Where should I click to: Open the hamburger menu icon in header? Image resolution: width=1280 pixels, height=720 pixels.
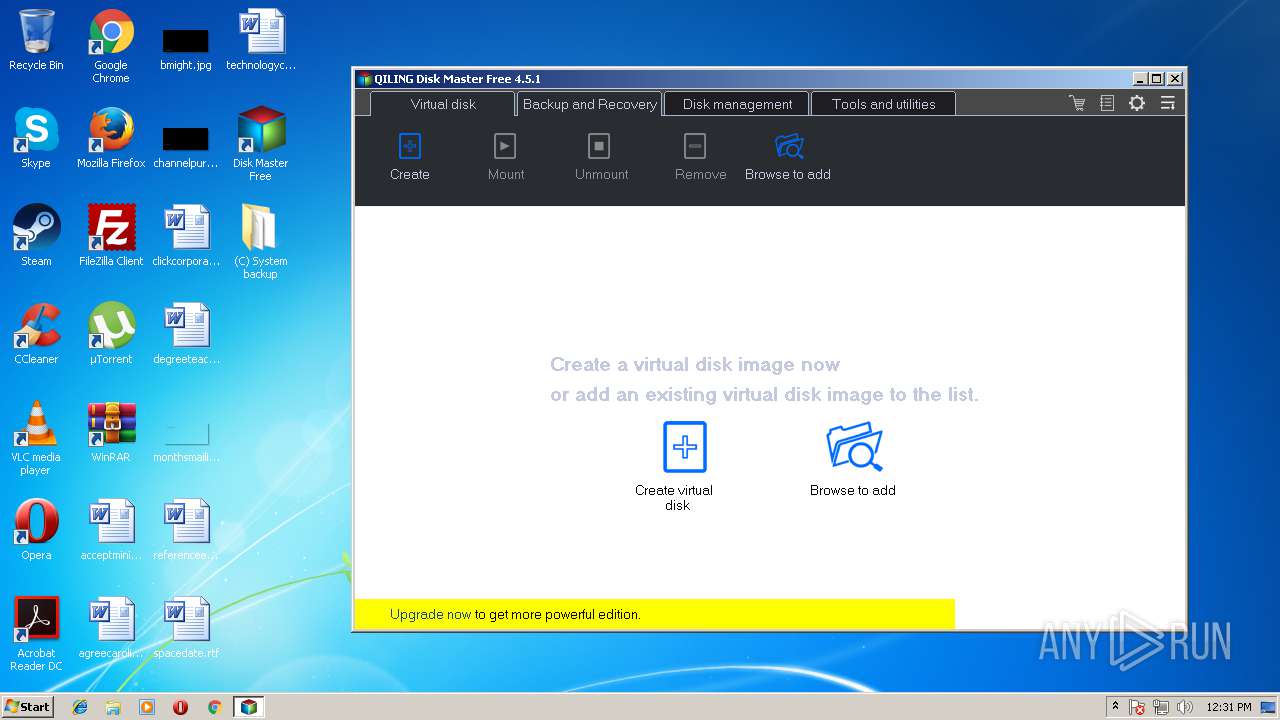click(1167, 103)
